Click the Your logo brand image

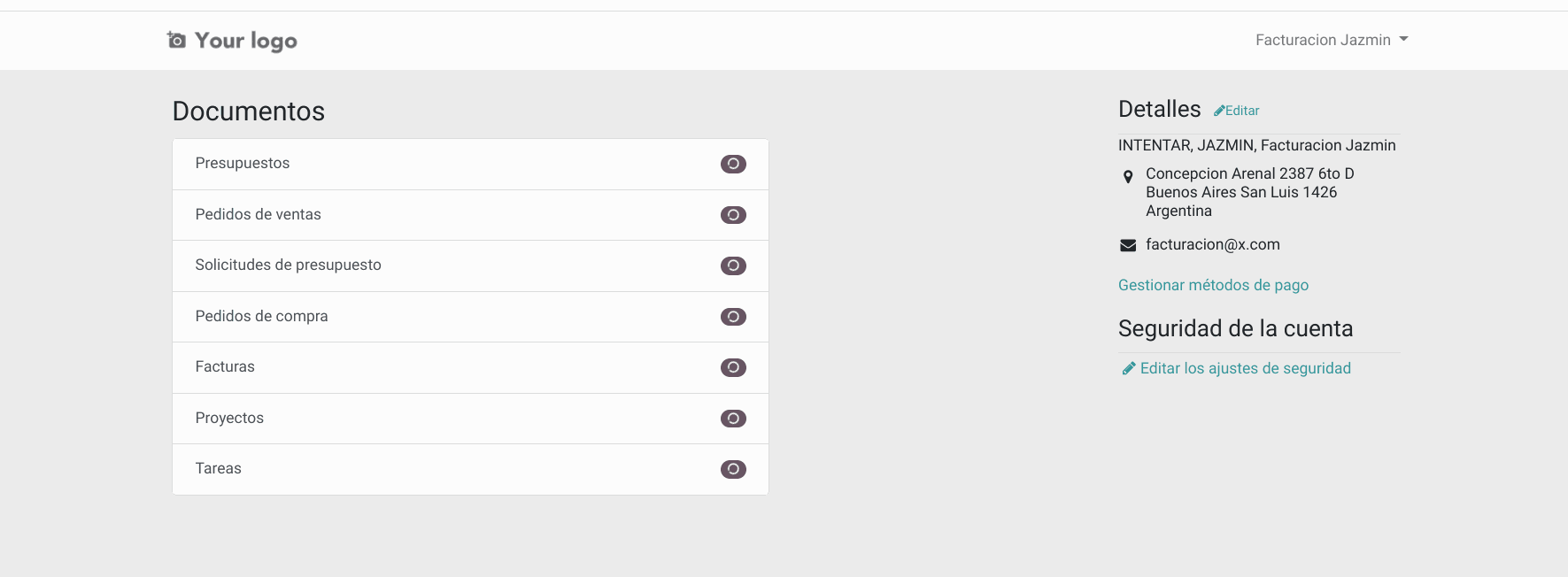[232, 41]
